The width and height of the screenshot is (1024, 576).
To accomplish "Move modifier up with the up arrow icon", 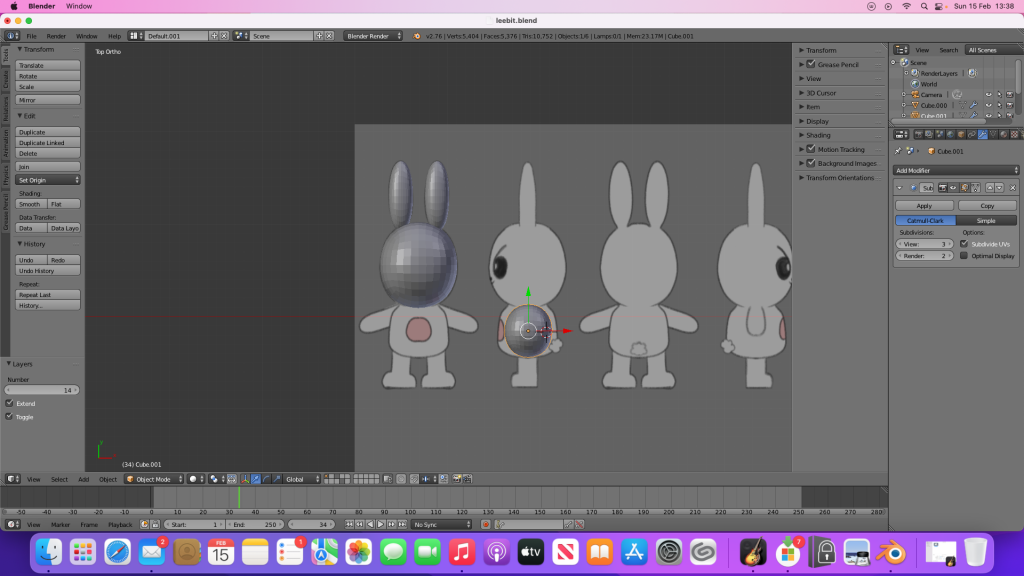I will [989, 188].
